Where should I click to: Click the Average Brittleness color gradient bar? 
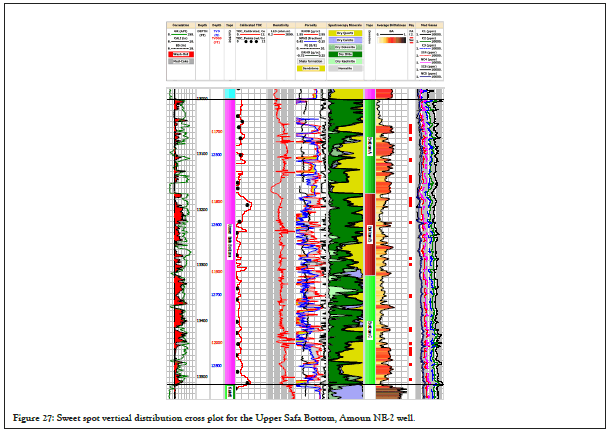(x=391, y=41)
